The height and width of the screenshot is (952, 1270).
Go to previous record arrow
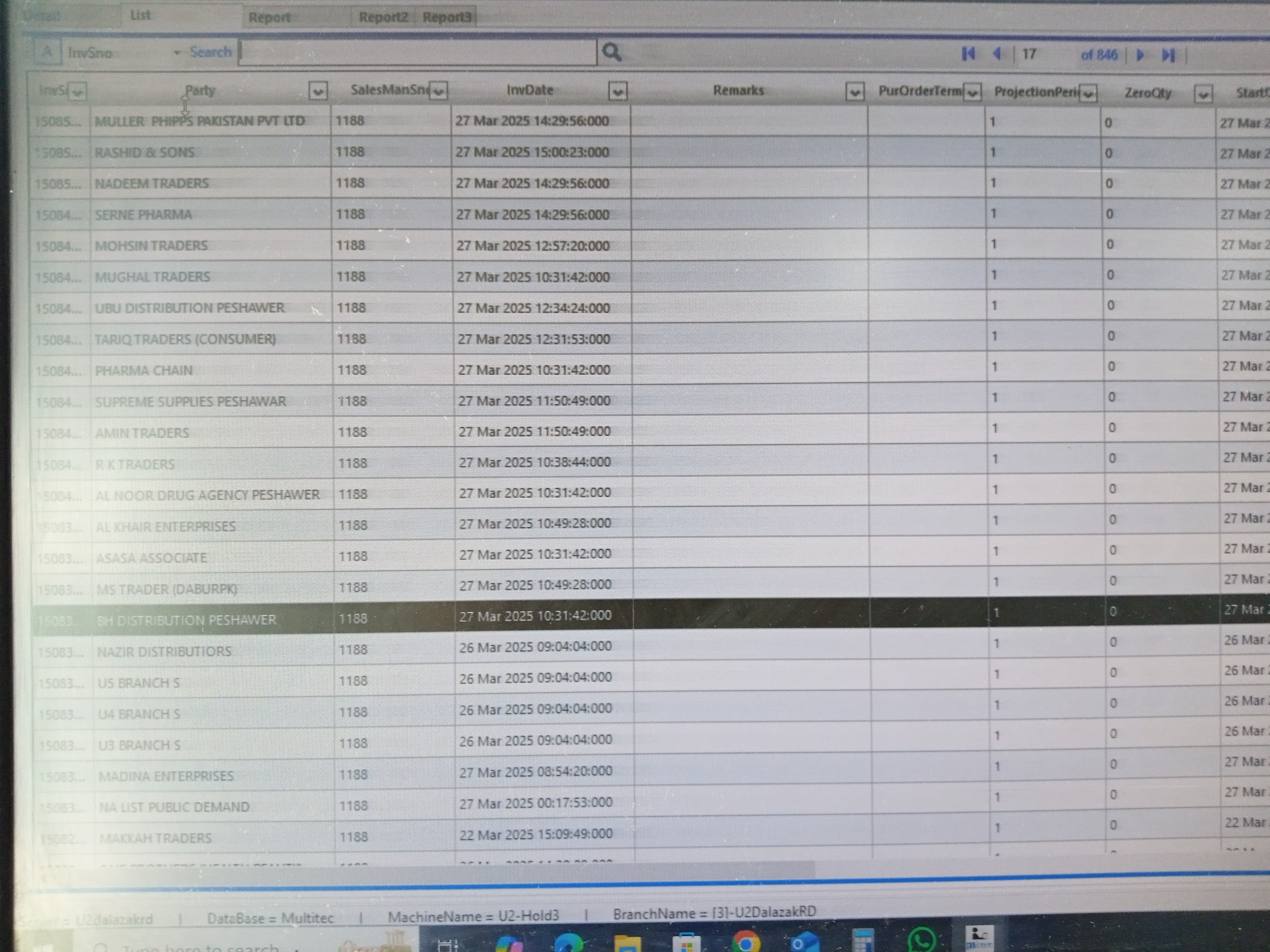(997, 54)
